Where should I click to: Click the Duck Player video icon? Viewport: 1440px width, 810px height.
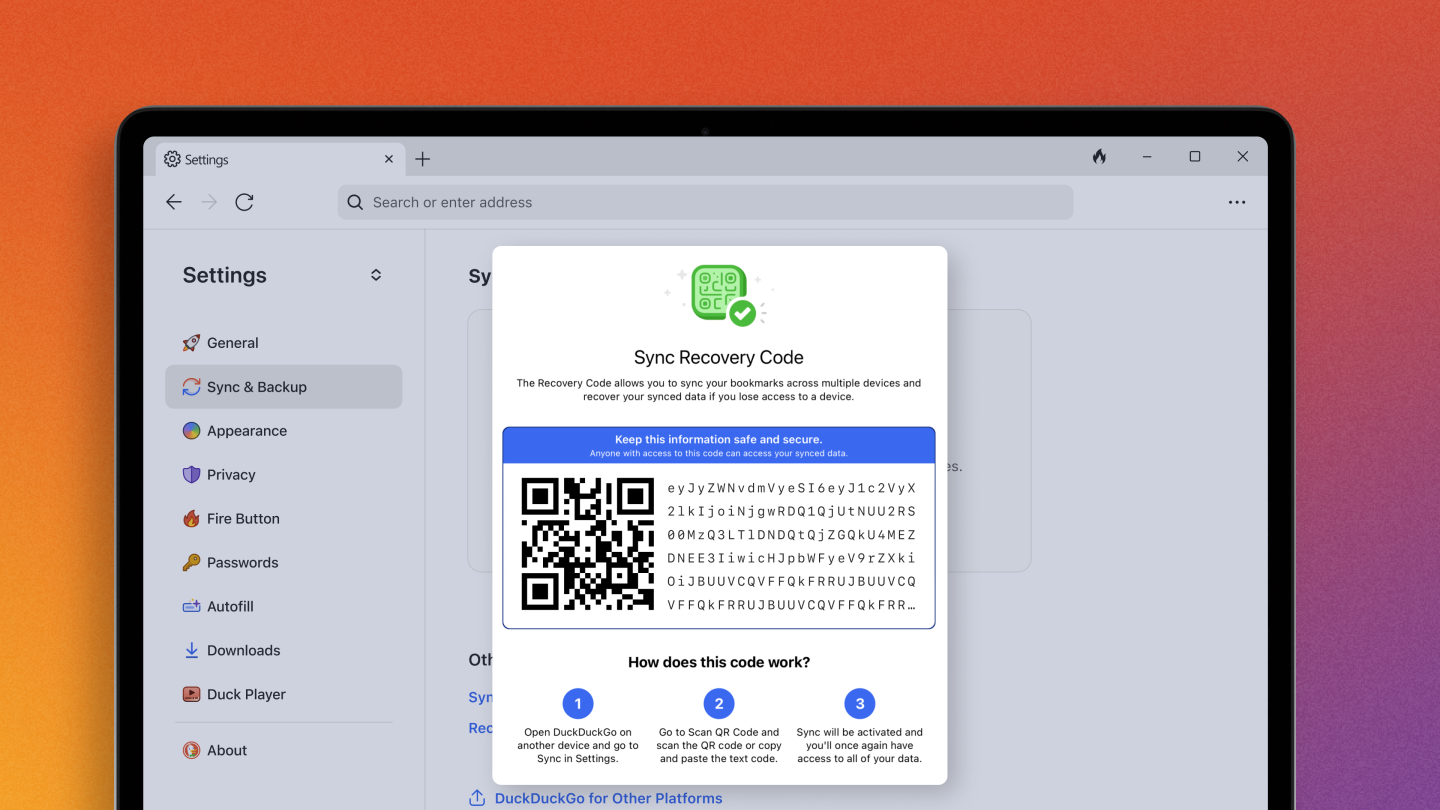click(x=190, y=694)
